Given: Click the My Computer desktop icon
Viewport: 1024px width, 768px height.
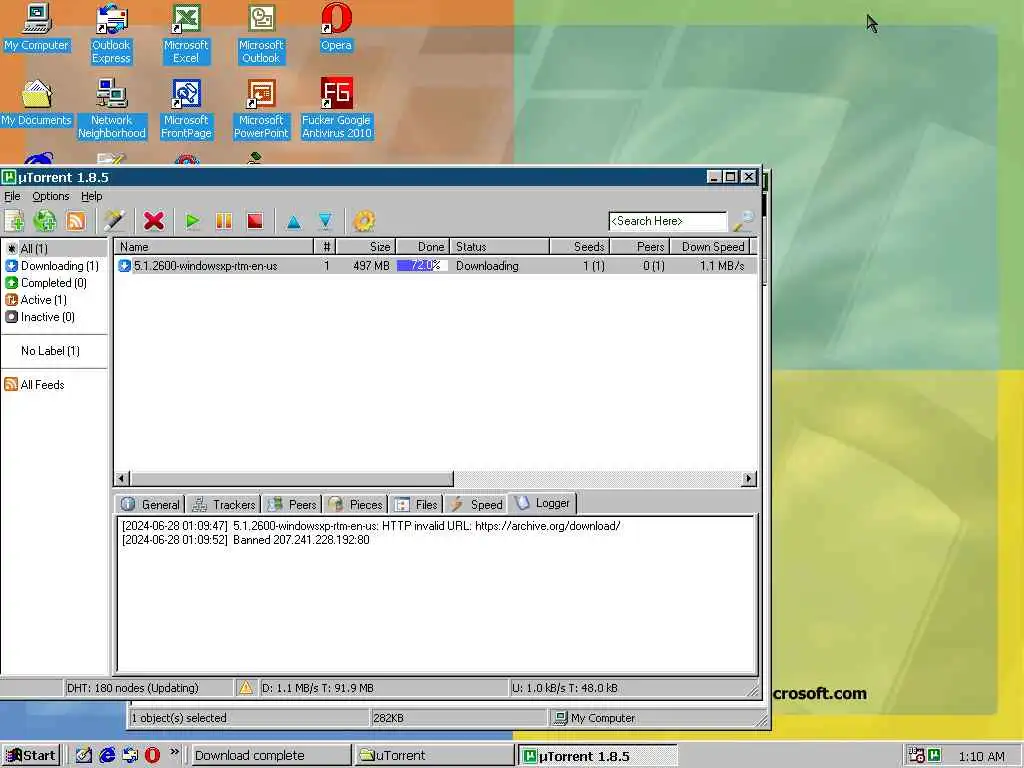Looking at the screenshot, I should [x=37, y=29].
